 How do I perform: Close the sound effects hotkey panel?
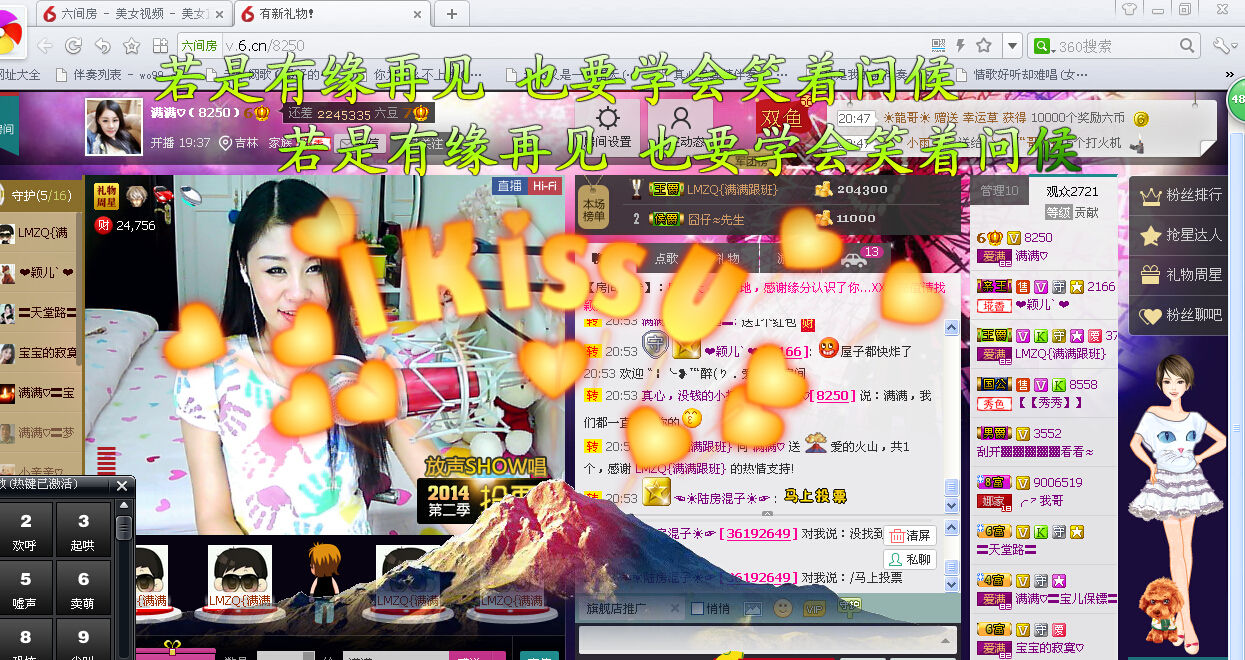(x=122, y=485)
